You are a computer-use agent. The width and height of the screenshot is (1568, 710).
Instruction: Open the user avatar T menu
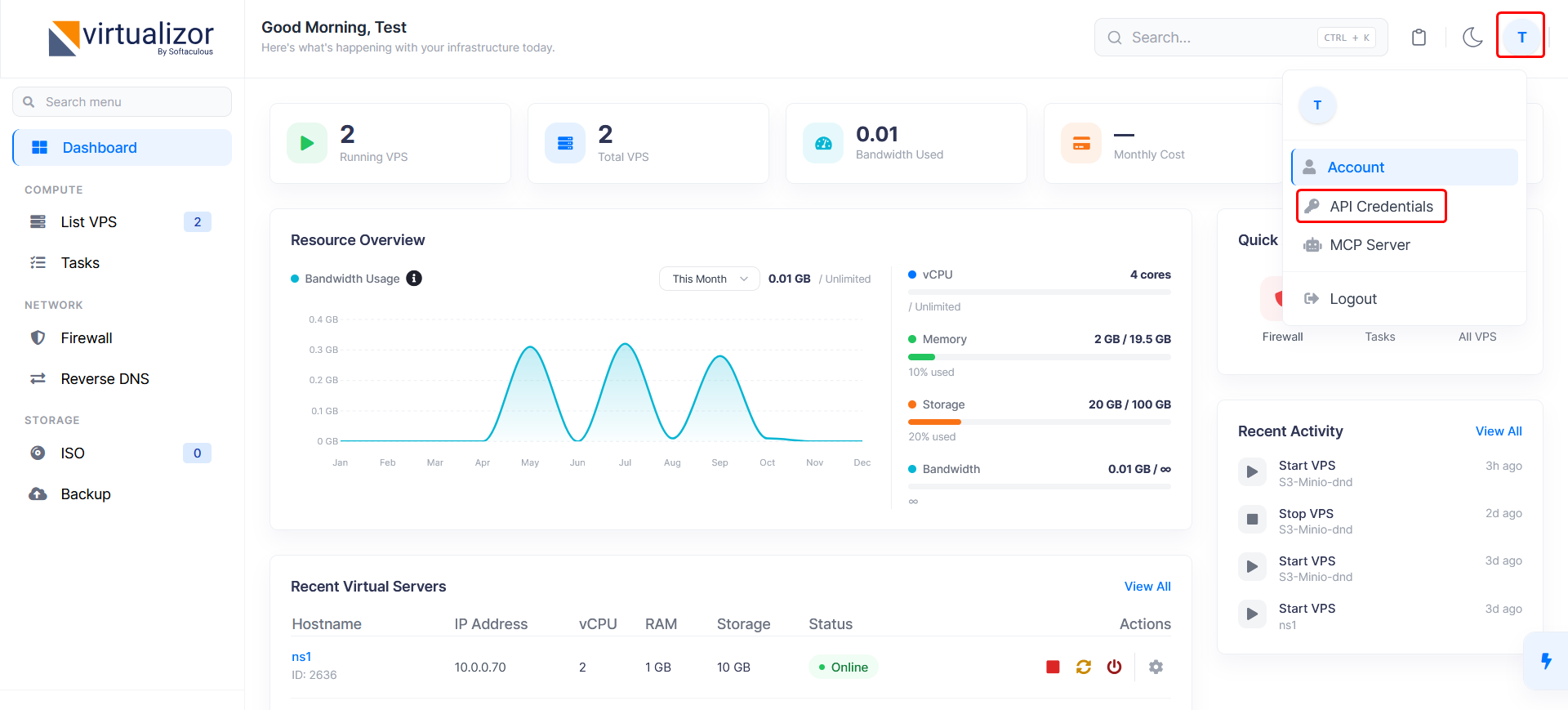(x=1521, y=37)
